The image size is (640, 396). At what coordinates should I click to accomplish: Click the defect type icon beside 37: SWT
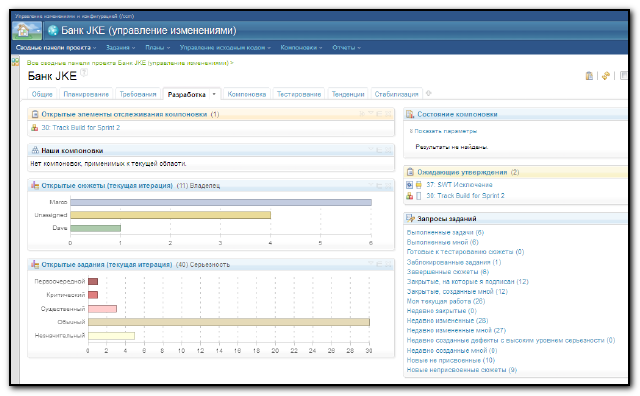[x=409, y=185]
